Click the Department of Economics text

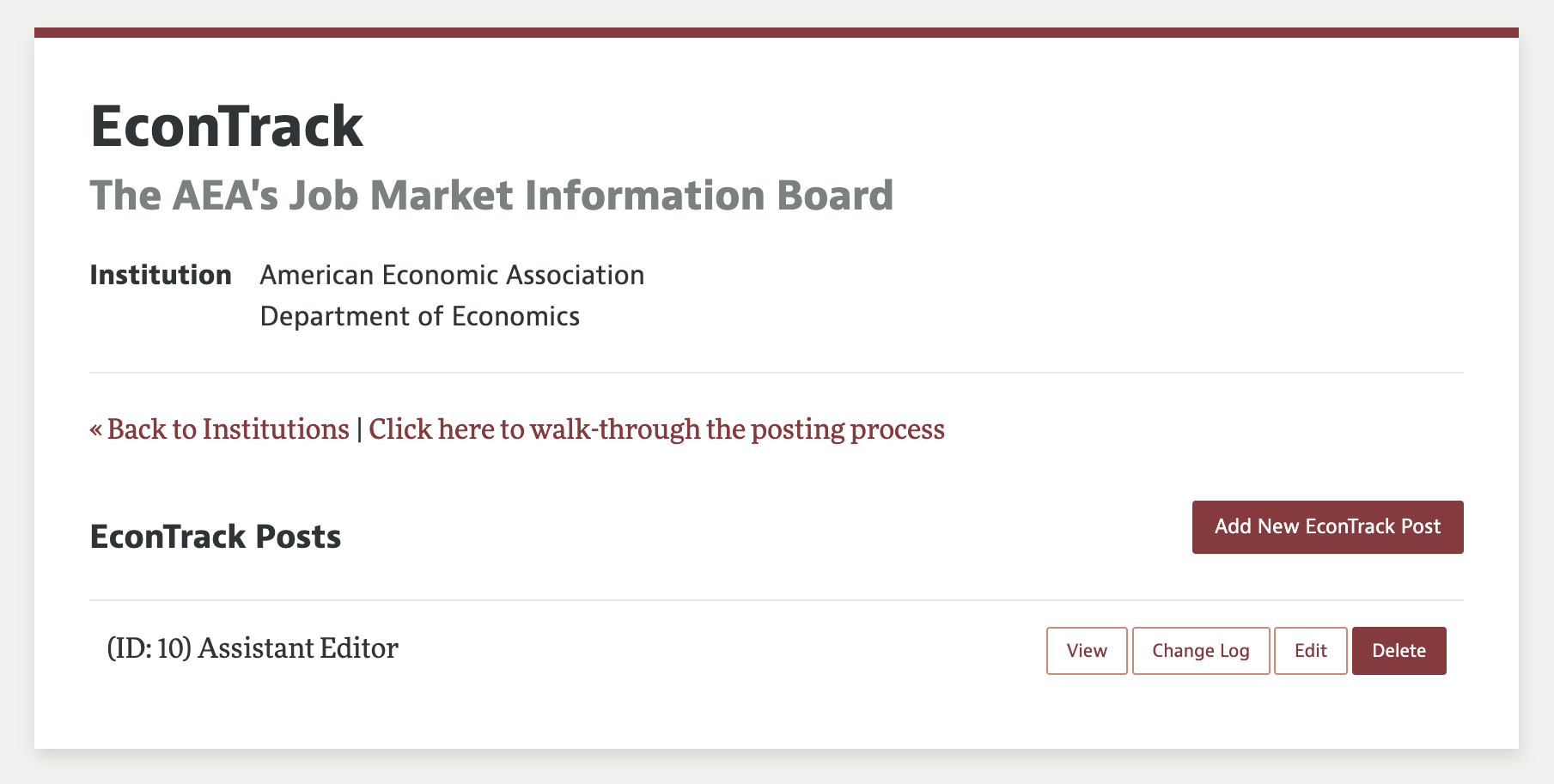(x=419, y=316)
